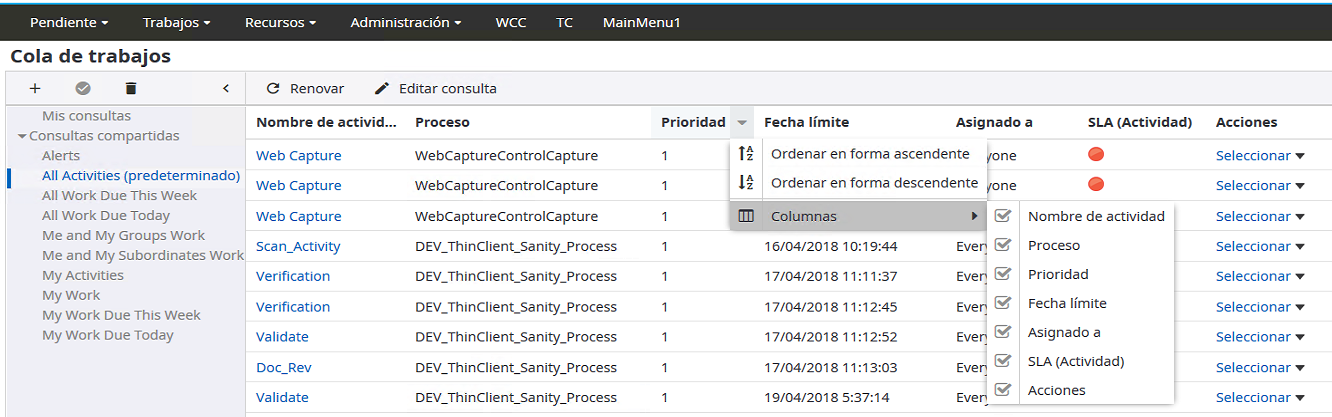Click the checkmark circle icon in sidebar toolbar

tap(83, 89)
